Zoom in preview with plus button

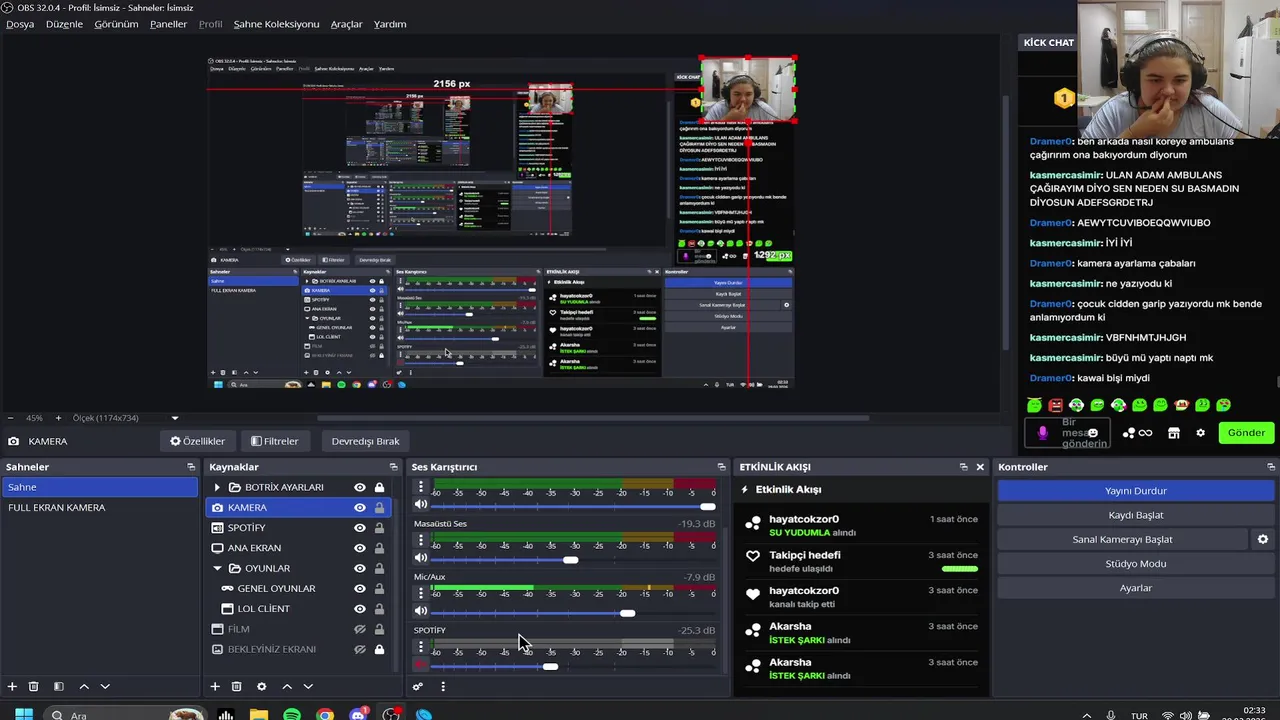pyautogui.click(x=58, y=418)
